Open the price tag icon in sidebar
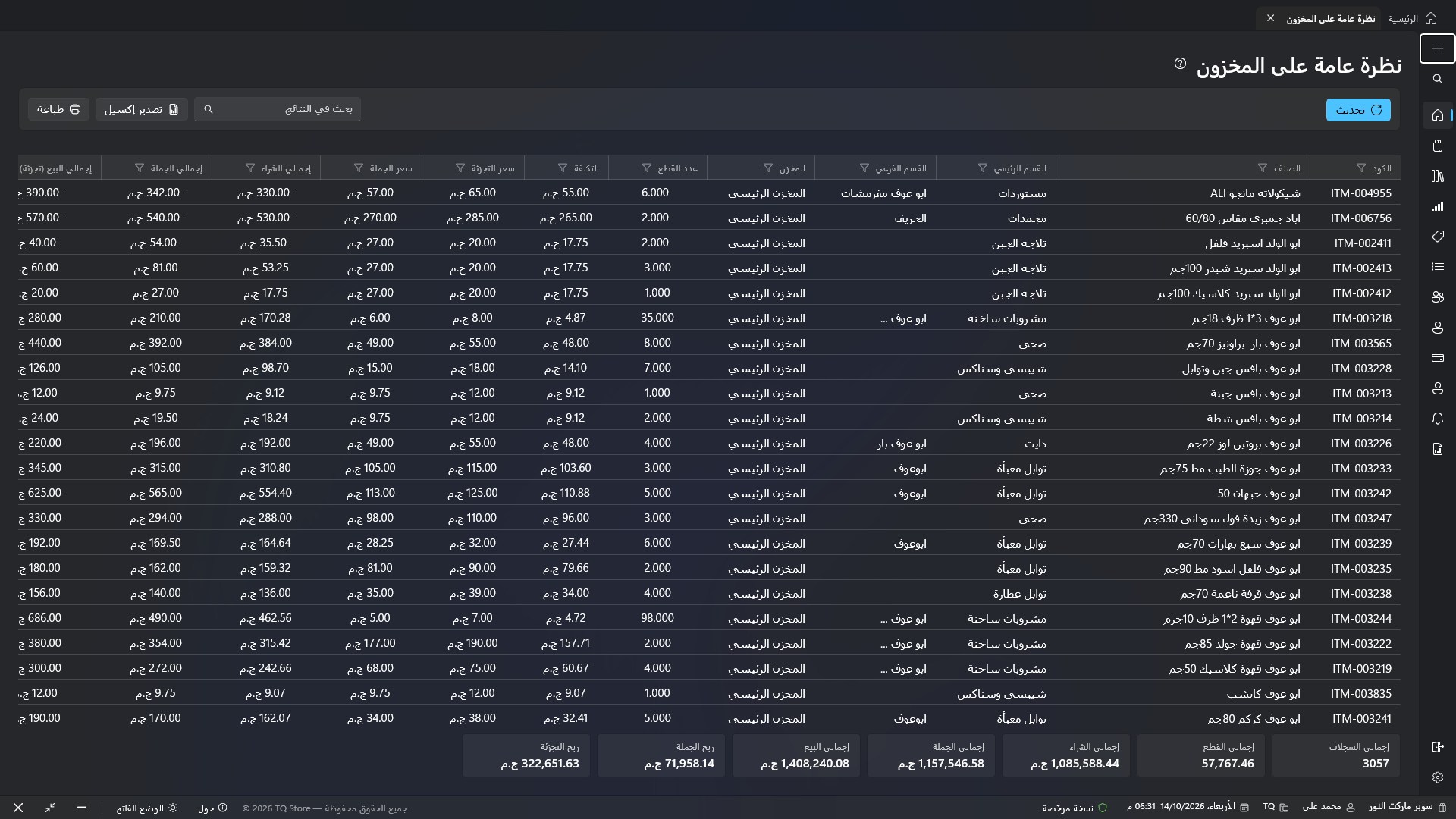The image size is (1456, 819). 1437,237
